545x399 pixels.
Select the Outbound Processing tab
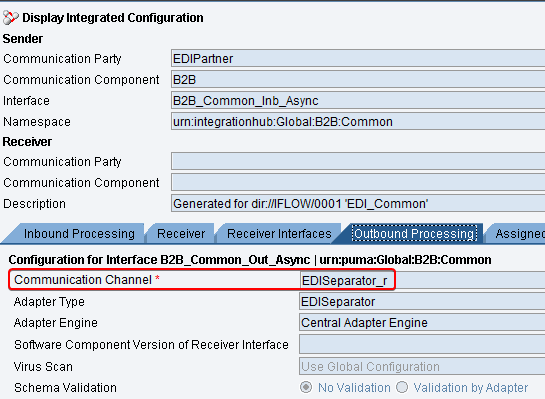tap(414, 234)
